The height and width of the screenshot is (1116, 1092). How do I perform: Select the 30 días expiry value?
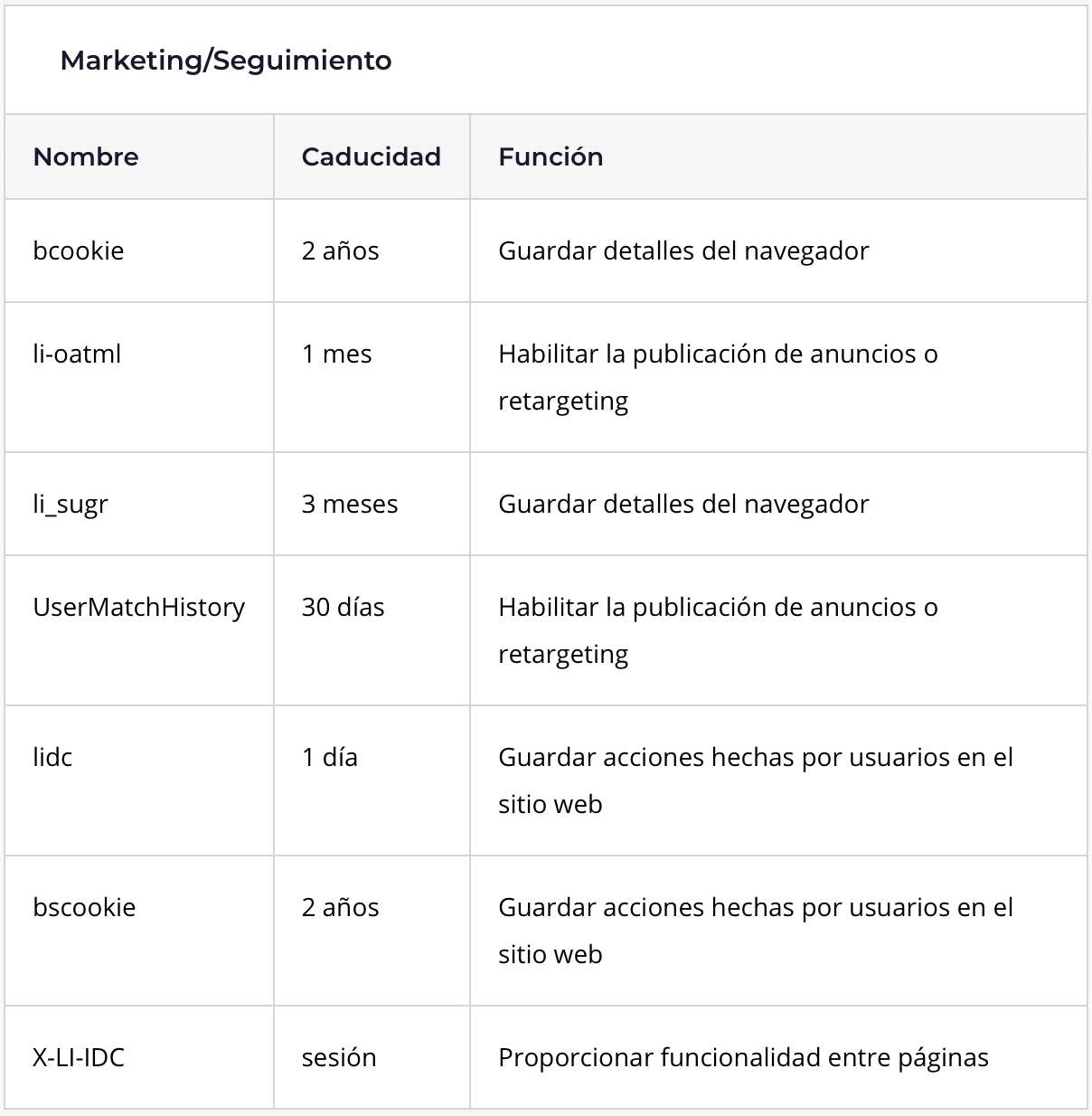343,607
